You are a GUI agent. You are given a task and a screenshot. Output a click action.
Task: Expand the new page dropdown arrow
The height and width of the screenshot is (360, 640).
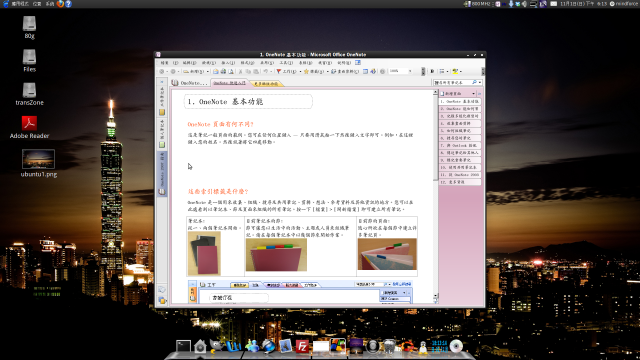tap(473, 93)
